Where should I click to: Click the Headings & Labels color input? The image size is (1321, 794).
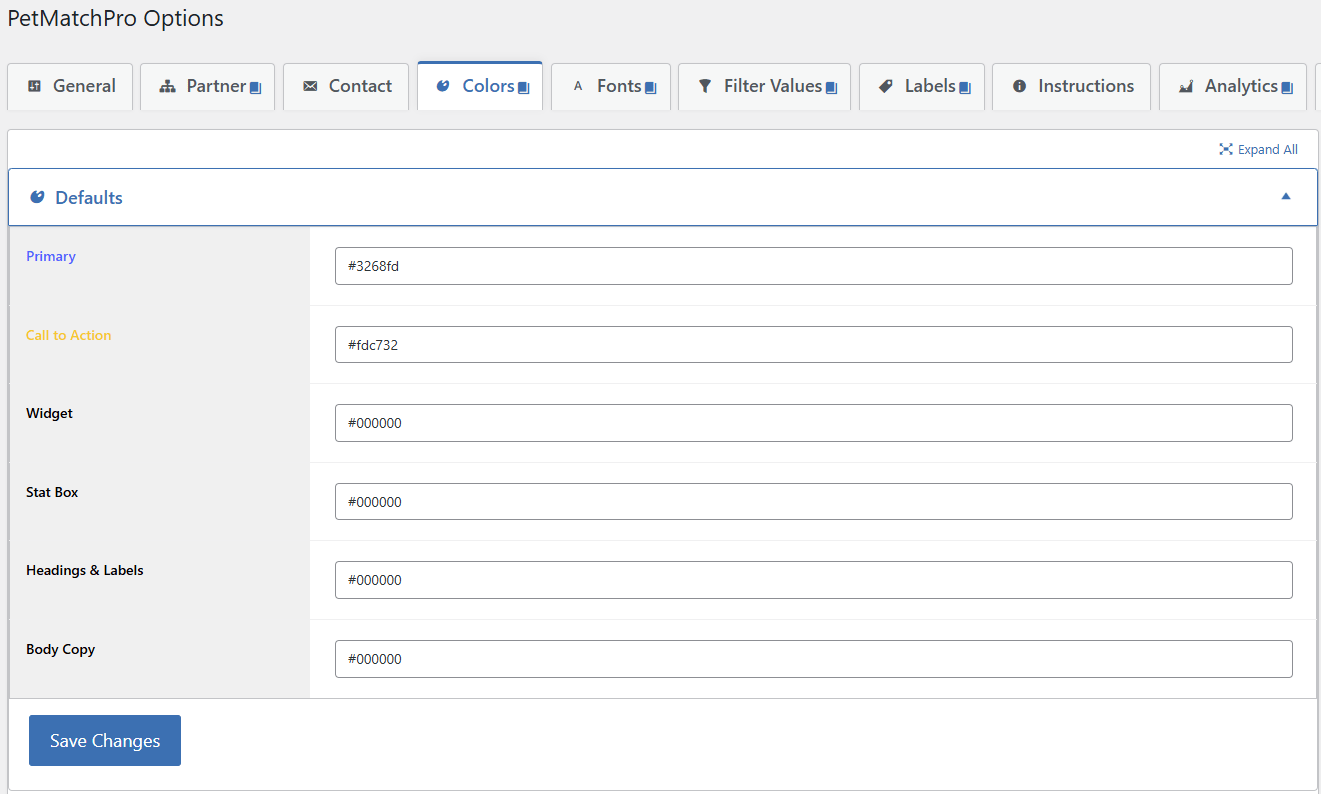tap(813, 580)
